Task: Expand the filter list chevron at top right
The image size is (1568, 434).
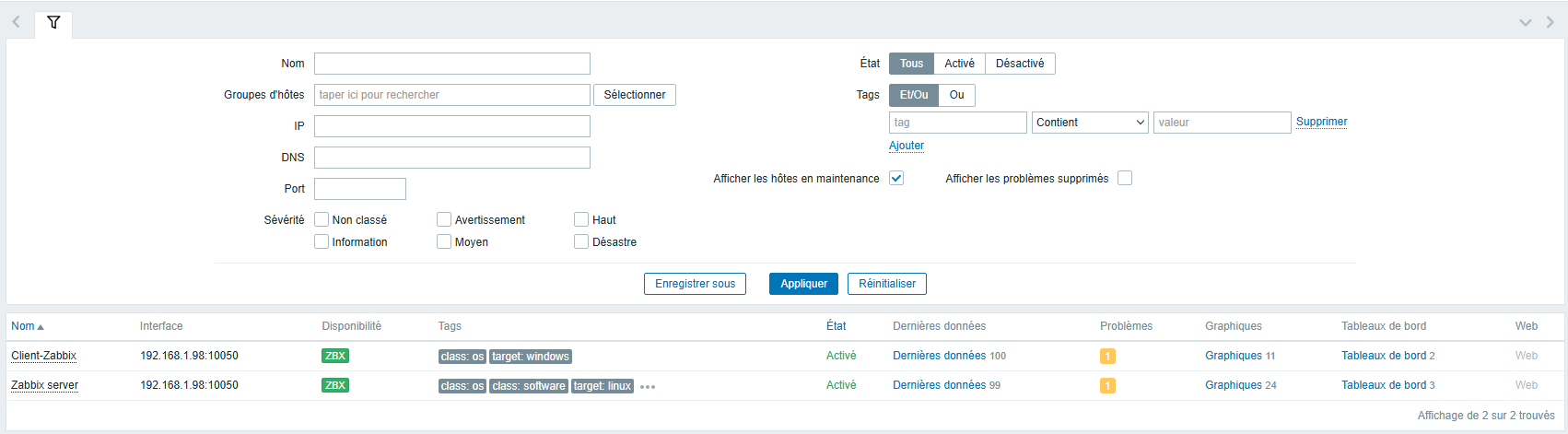Action: coord(1526,22)
